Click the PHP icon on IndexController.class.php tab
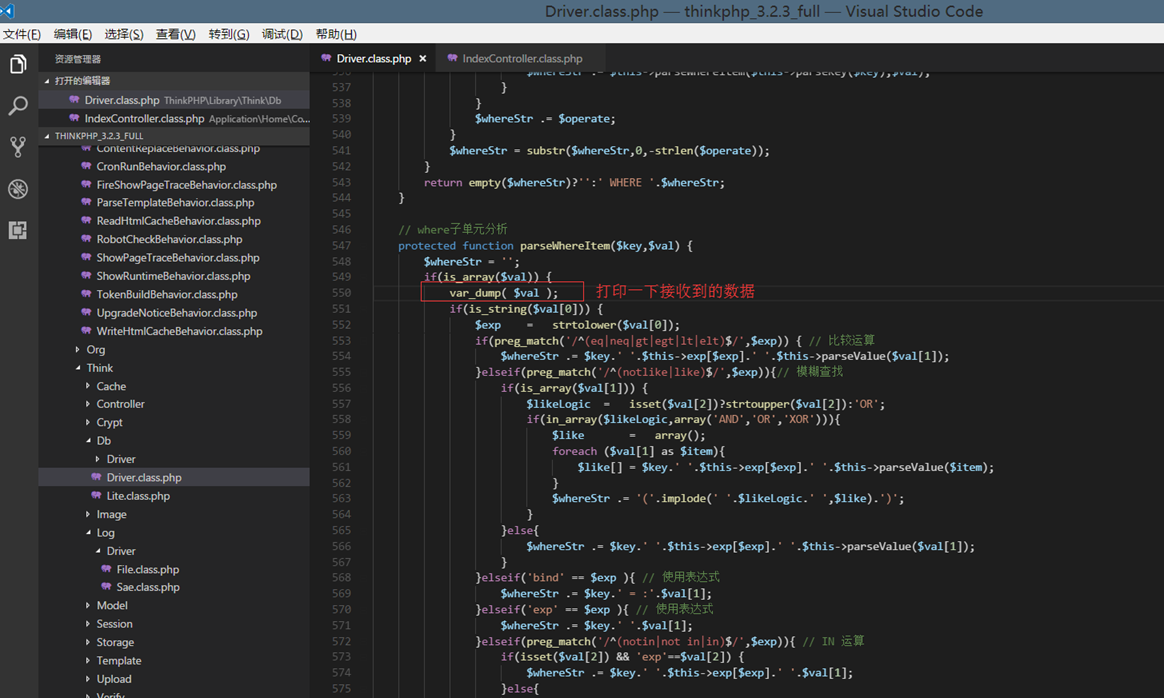 452,58
